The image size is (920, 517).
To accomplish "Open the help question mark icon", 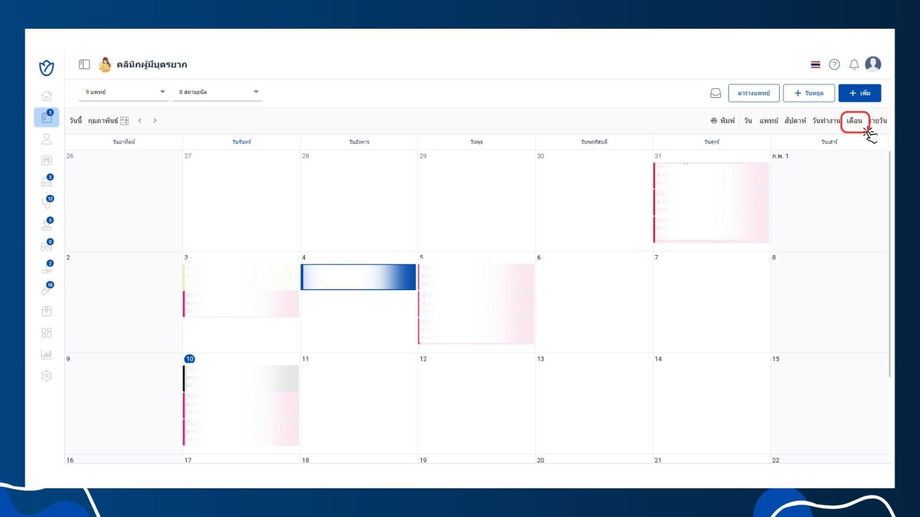I will [834, 65].
